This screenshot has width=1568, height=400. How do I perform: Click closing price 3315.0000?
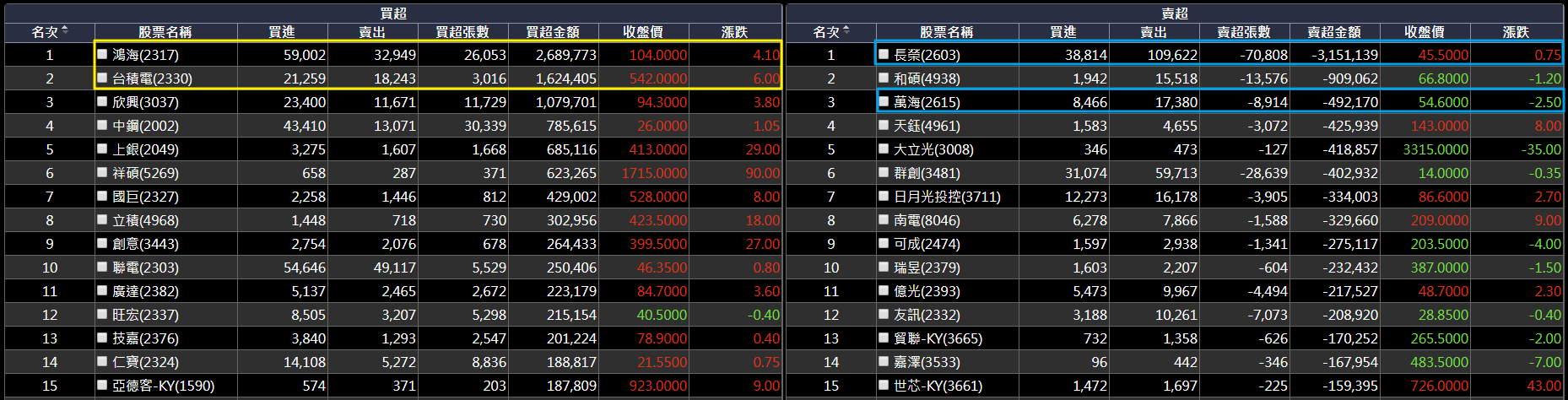pyautogui.click(x=1436, y=149)
